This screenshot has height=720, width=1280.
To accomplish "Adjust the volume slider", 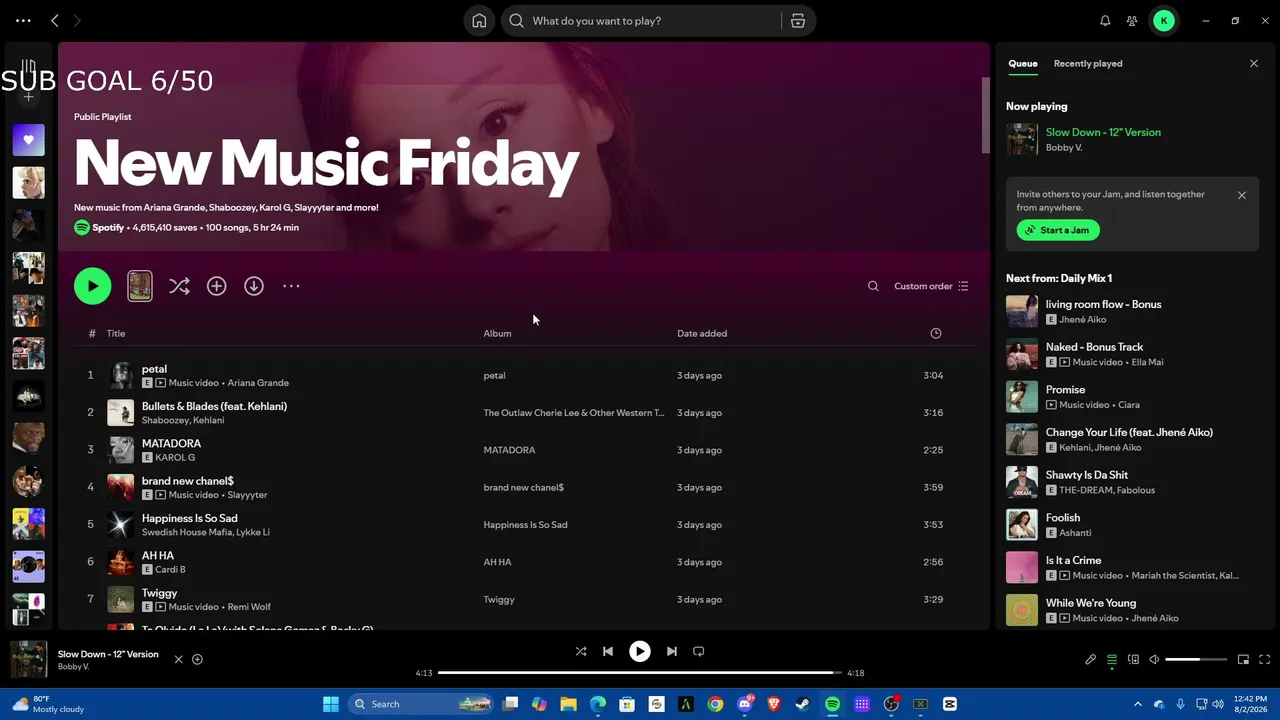I will [1196, 660].
